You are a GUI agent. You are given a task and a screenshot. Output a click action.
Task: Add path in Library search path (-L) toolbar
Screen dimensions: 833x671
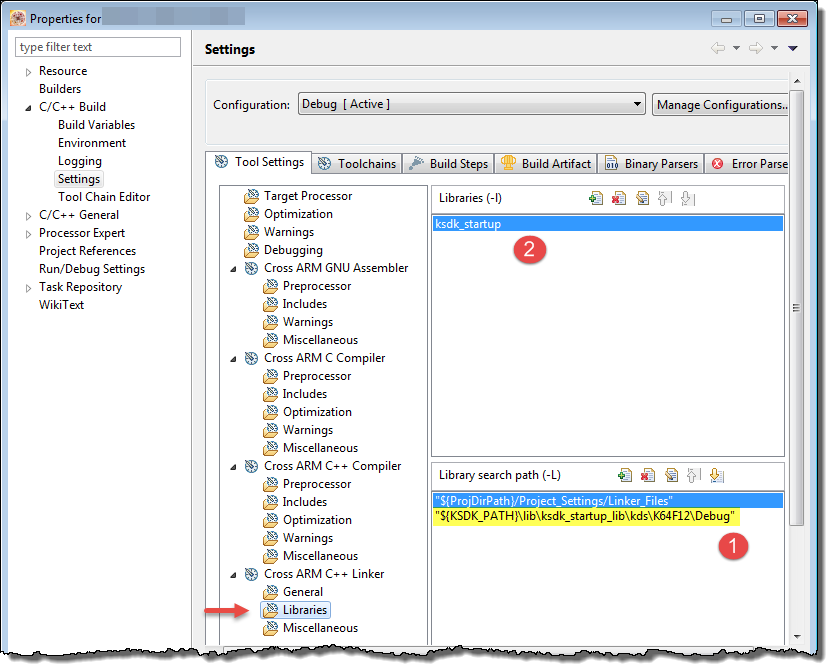[x=625, y=475]
